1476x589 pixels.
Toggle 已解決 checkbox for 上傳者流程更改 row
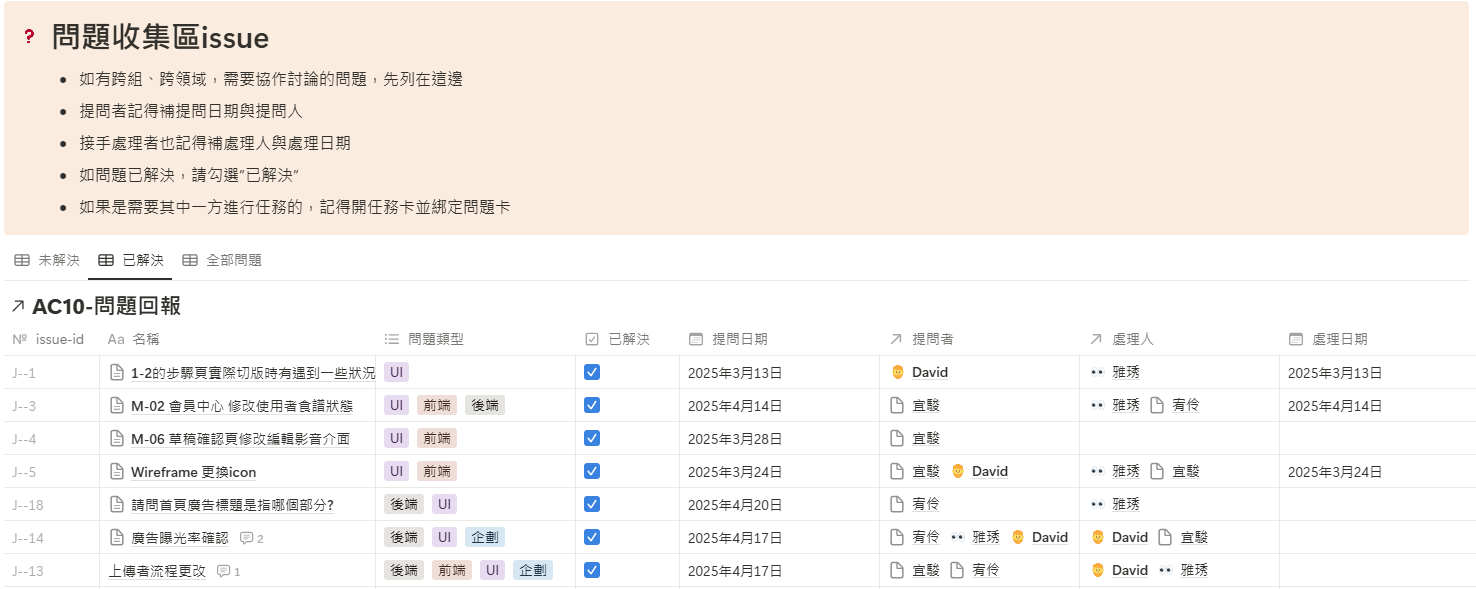(591, 571)
